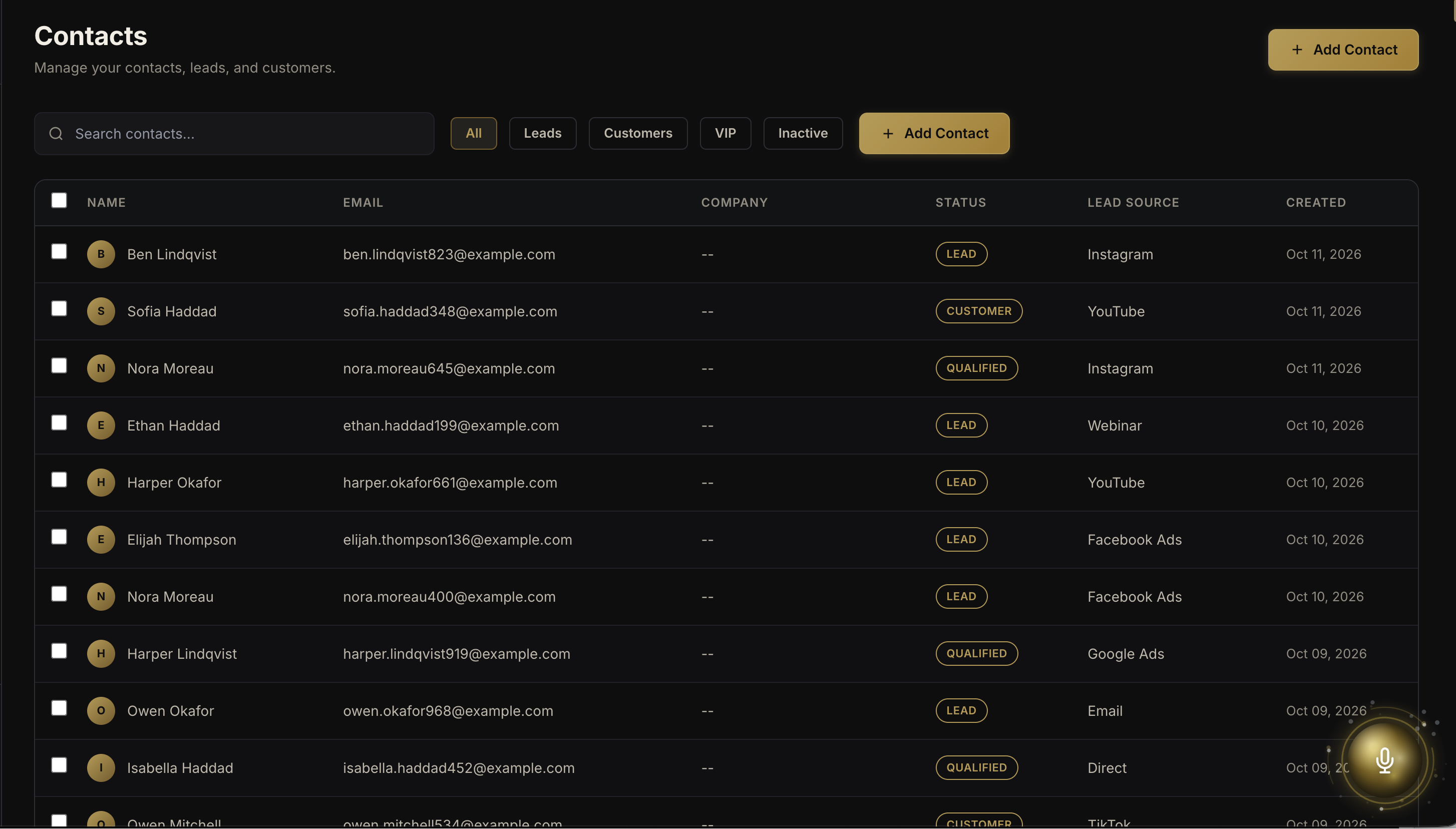The width and height of the screenshot is (1456, 829).
Task: Filter by VIP contacts
Action: [725, 133]
